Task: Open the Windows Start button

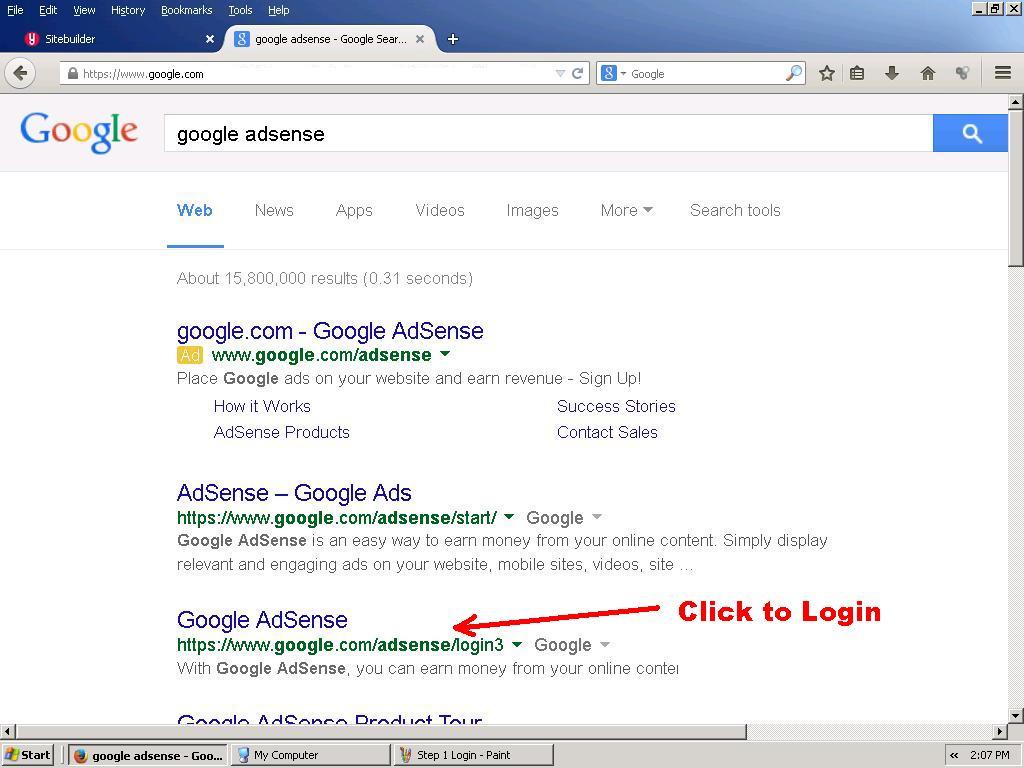Action: pyautogui.click(x=28, y=755)
